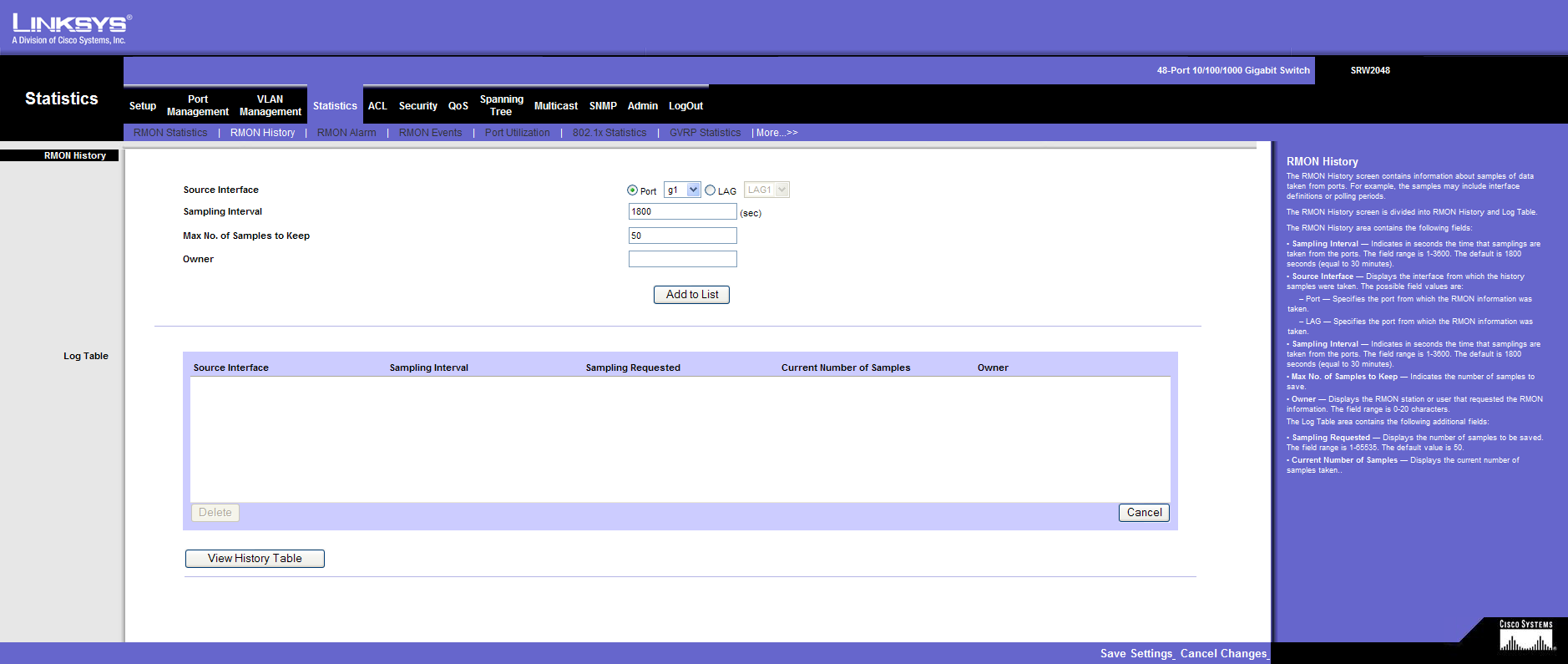This screenshot has height=664, width=1568.
Task: Click the LogOut menu item
Action: point(685,106)
